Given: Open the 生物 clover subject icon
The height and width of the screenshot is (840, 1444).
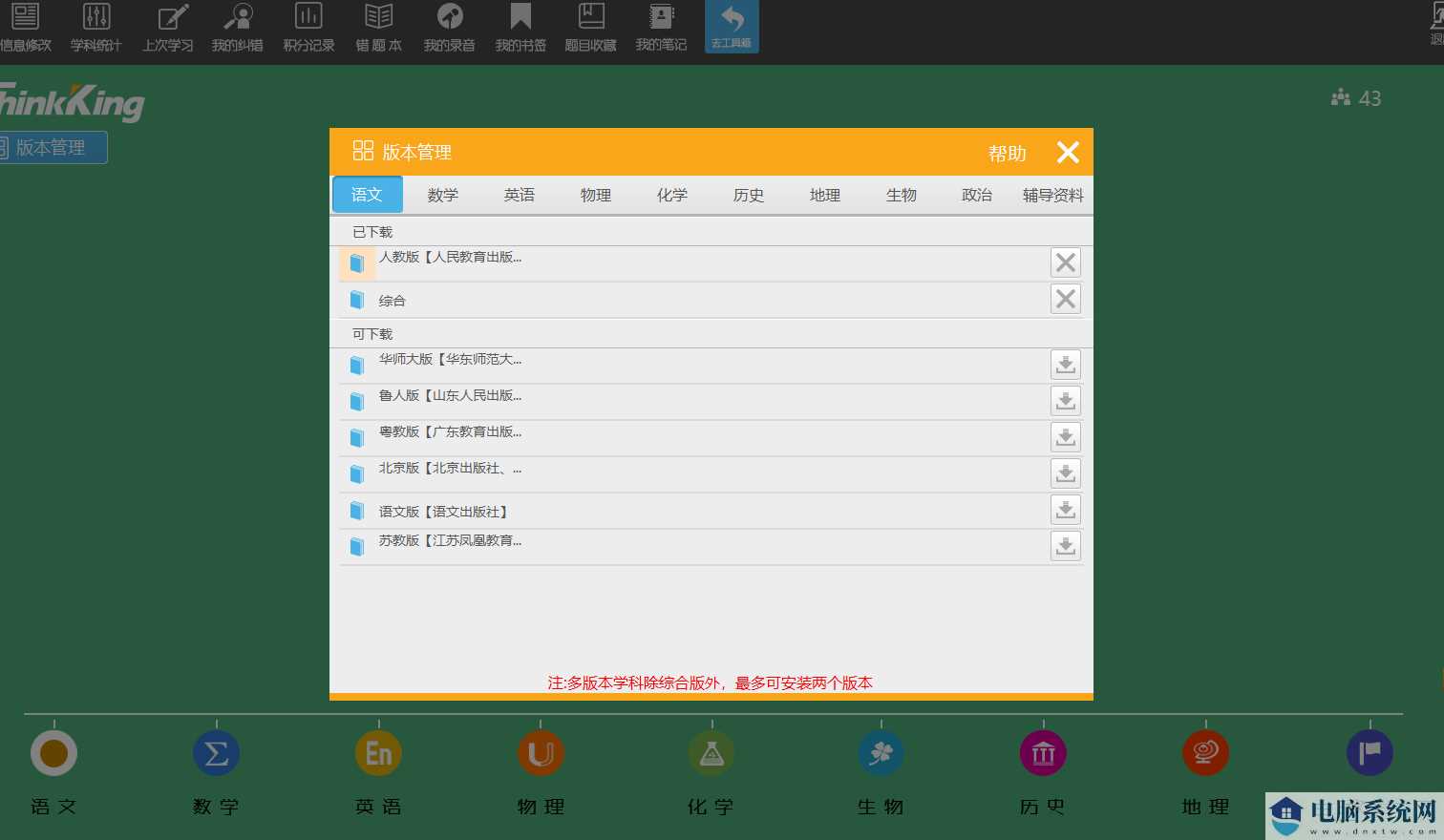Looking at the screenshot, I should click(881, 753).
